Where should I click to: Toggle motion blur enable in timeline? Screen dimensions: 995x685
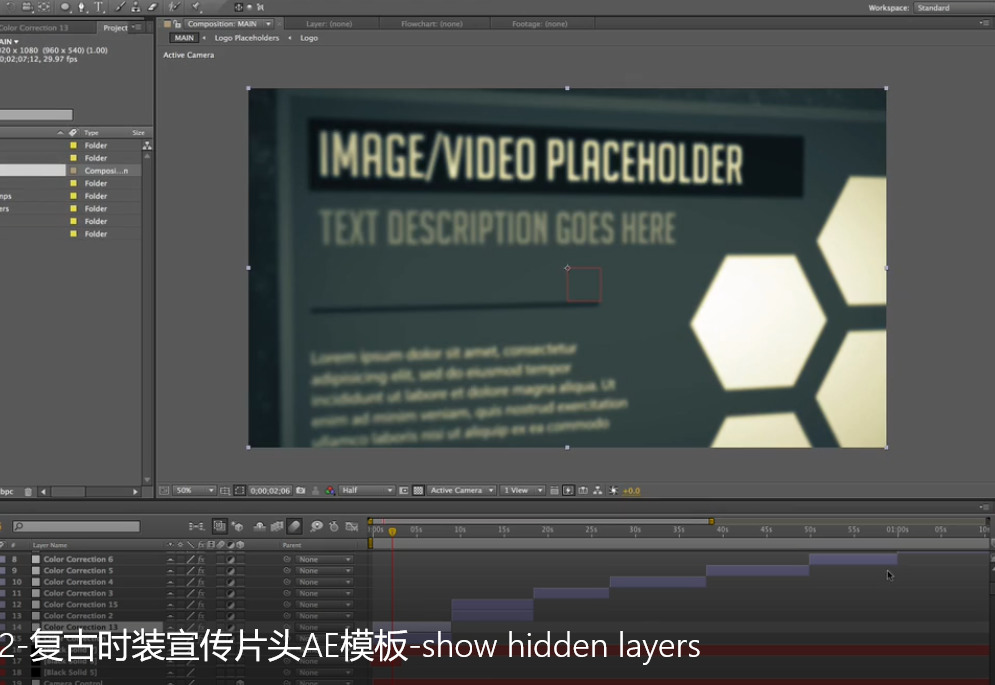pyautogui.click(x=295, y=526)
